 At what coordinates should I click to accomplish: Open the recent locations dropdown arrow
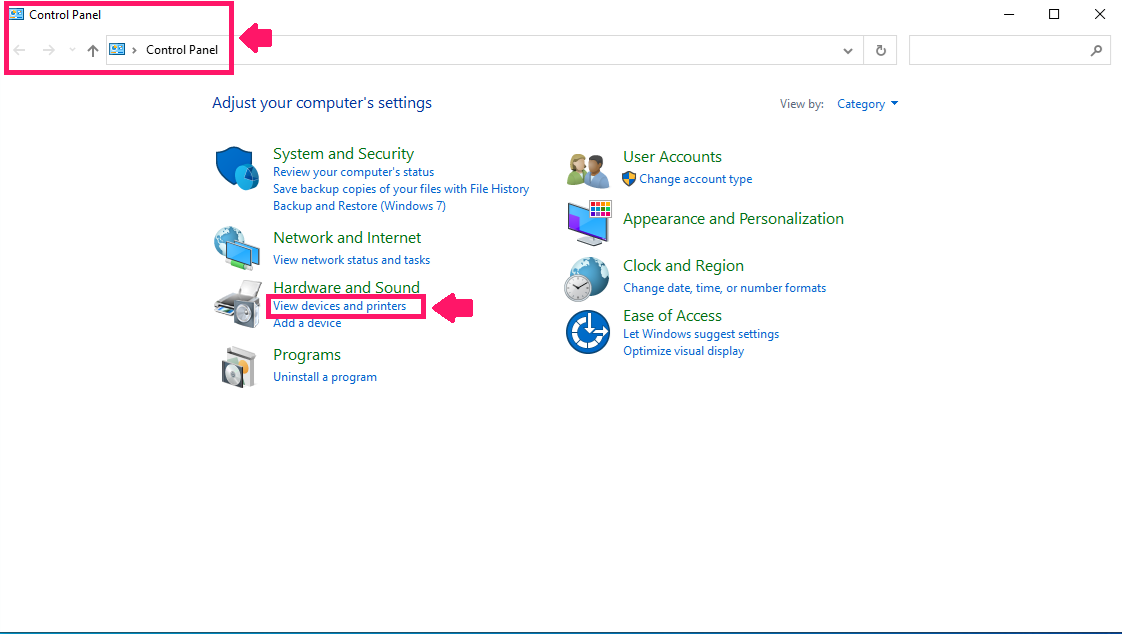pyautogui.click(x=72, y=50)
